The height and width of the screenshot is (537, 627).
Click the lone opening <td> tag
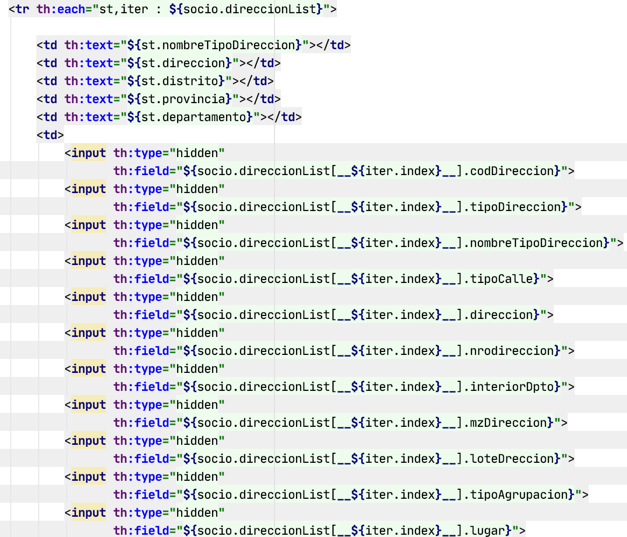click(50, 135)
